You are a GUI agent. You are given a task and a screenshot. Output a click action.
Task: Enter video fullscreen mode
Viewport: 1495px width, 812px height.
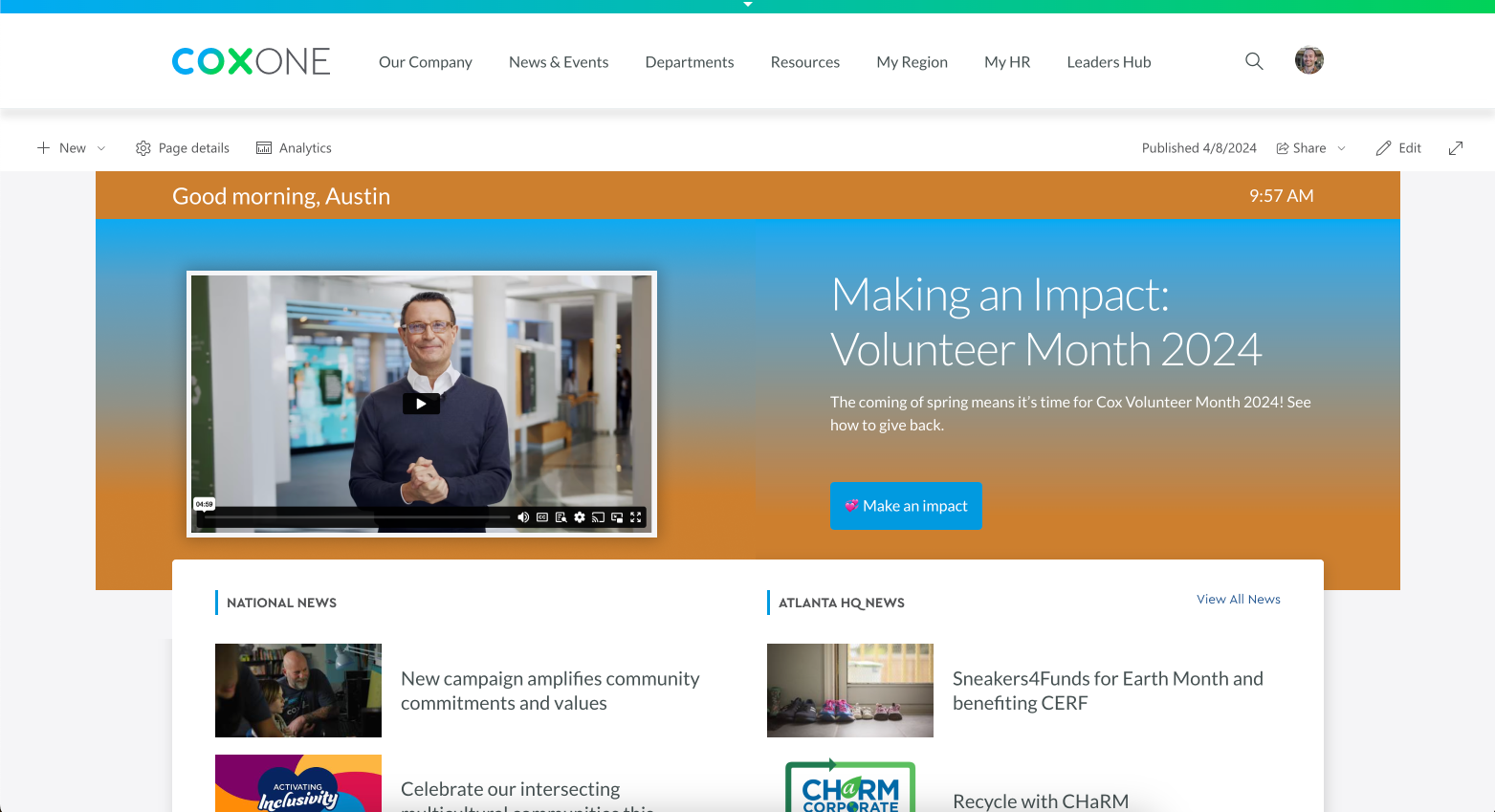(x=636, y=517)
